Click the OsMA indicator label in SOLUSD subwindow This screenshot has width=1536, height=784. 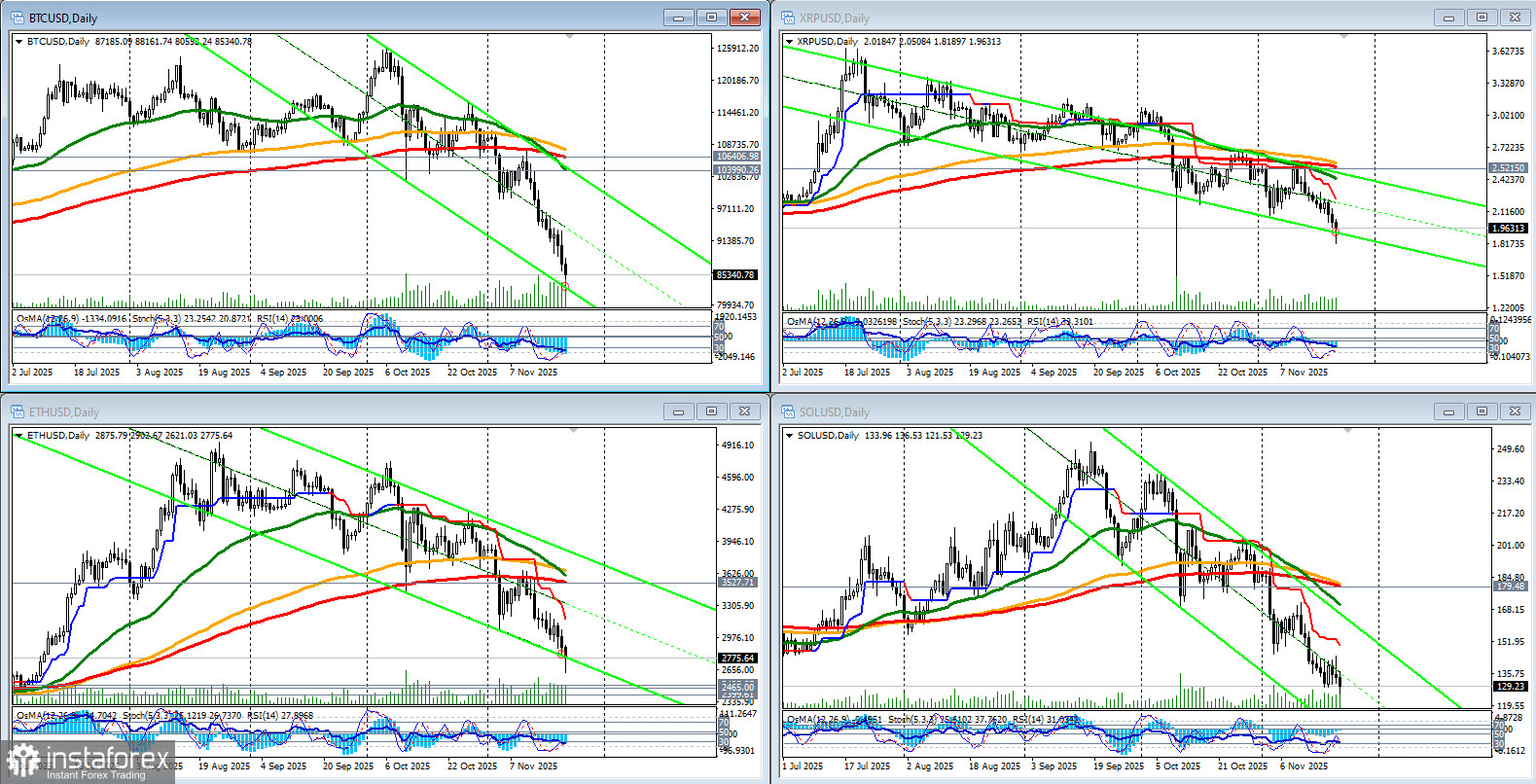(x=835, y=721)
